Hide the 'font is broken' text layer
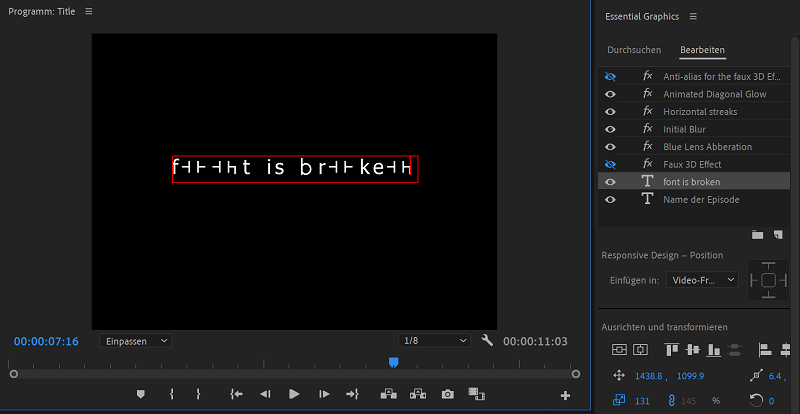The height and width of the screenshot is (414, 800). point(610,182)
